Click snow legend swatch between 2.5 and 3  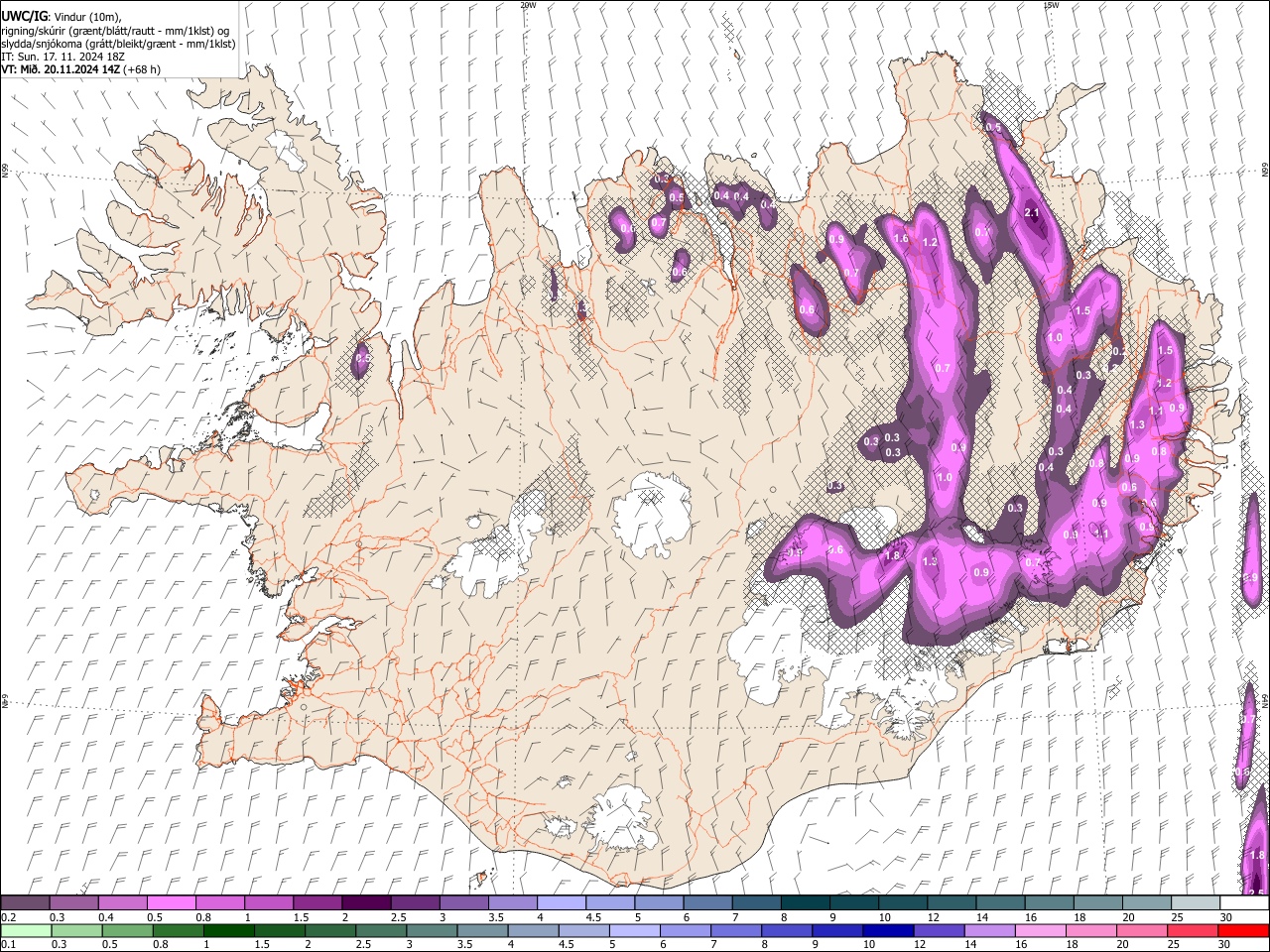click(415, 902)
